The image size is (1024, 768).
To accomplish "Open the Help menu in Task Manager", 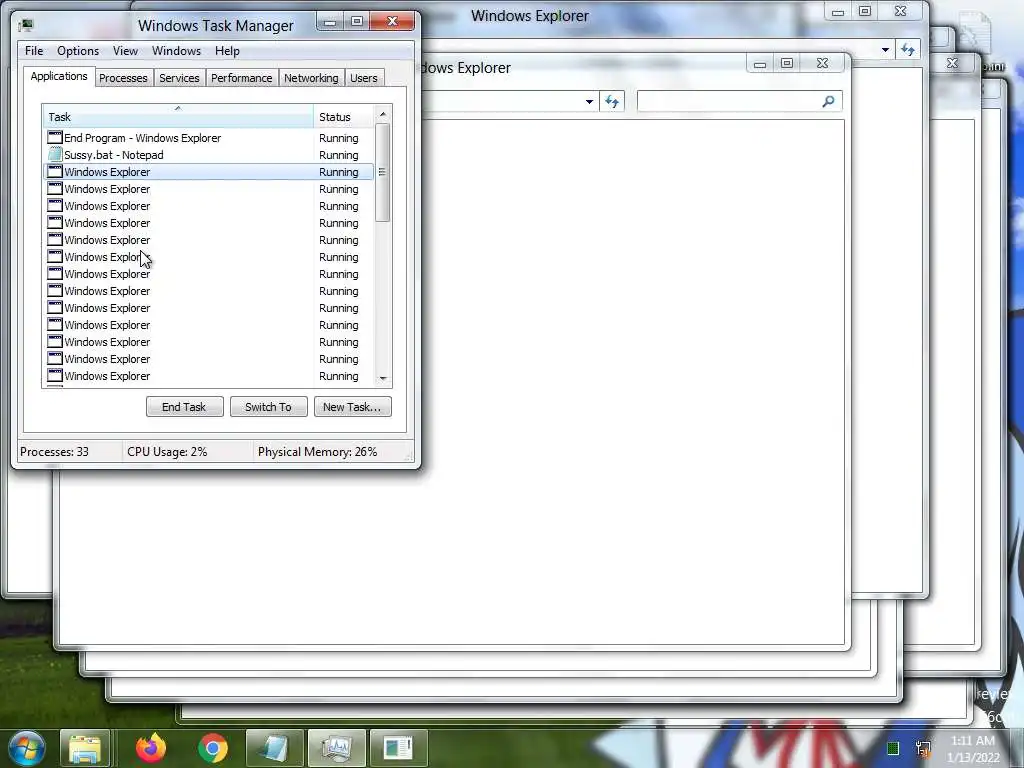I will [227, 51].
